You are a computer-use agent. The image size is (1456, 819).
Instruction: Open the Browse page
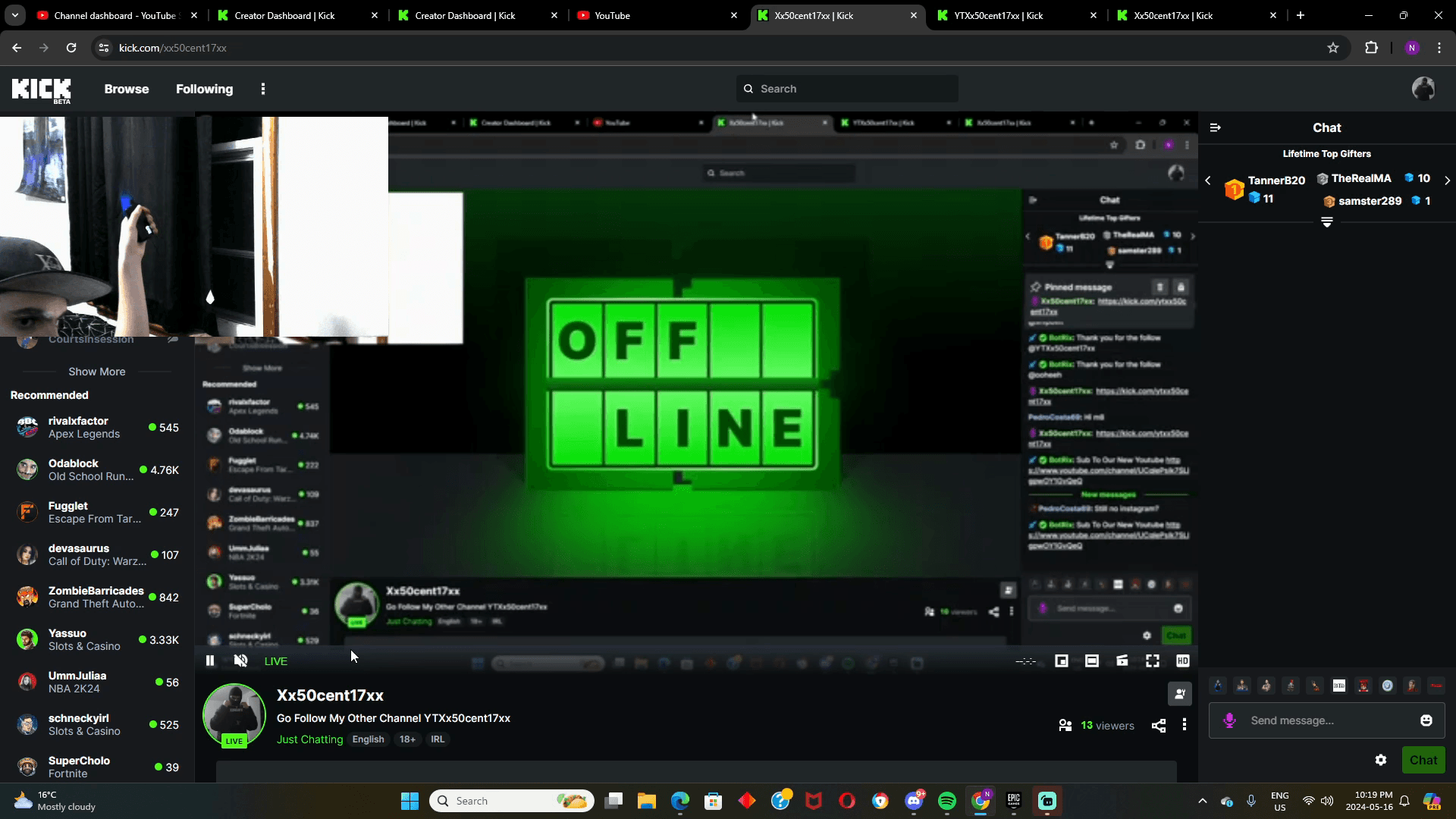[x=127, y=89]
